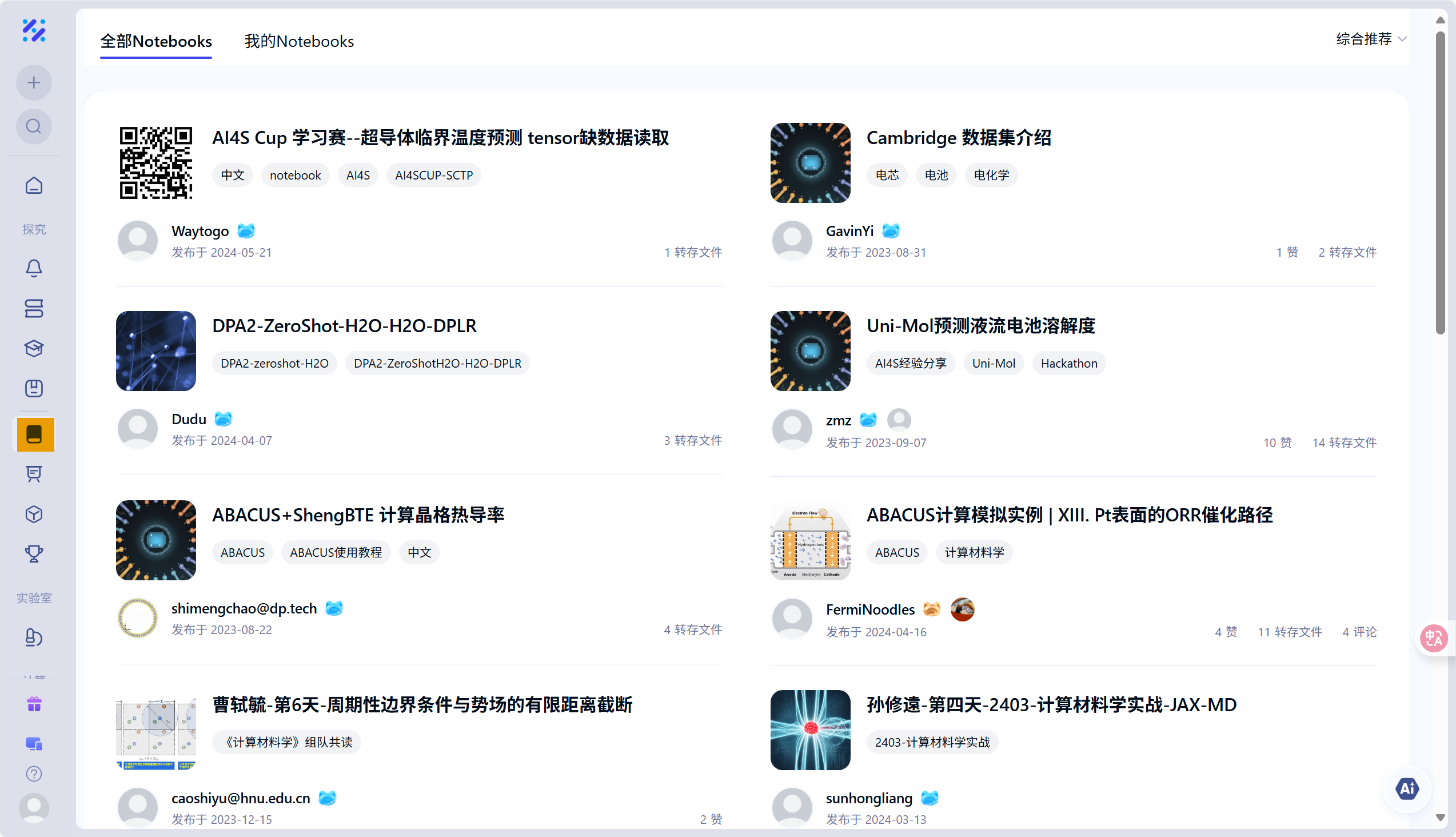The height and width of the screenshot is (837, 1456).
Task: Click the plus create button in sidebar
Action: [34, 83]
